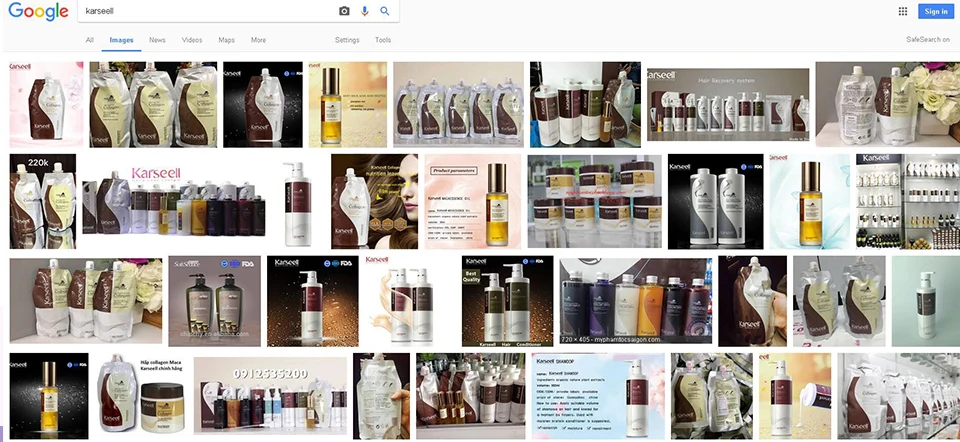The width and height of the screenshot is (960, 442).
Task: Open the Videos tab
Action: (x=192, y=40)
